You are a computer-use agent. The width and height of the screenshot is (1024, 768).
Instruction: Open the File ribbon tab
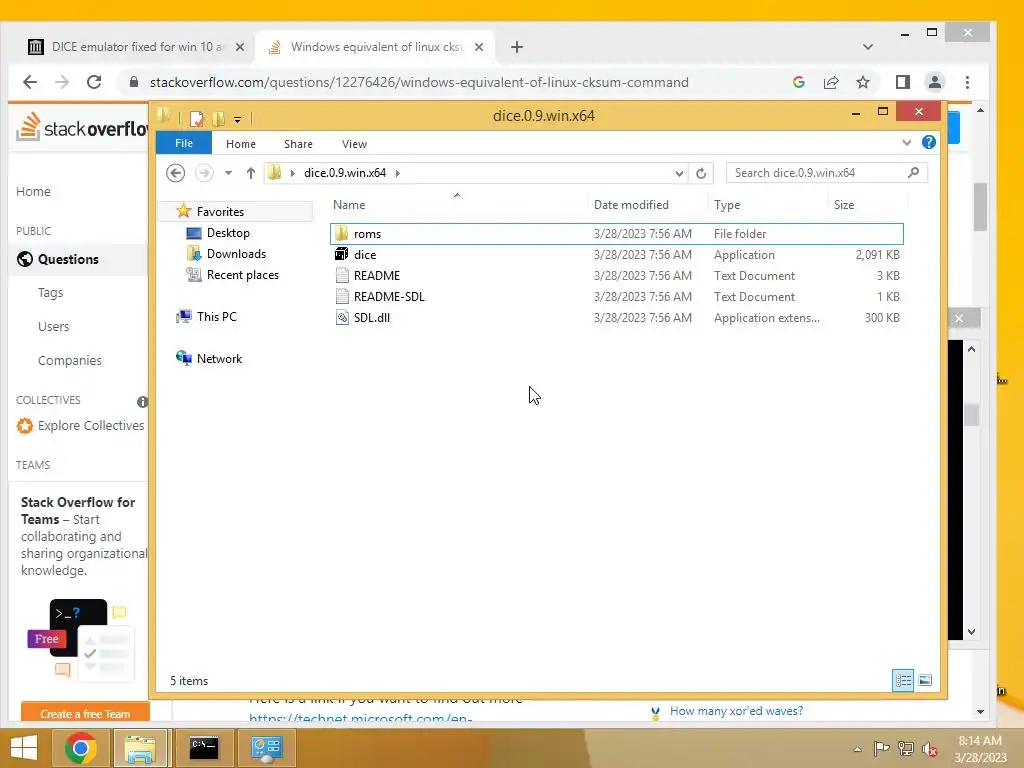point(184,143)
